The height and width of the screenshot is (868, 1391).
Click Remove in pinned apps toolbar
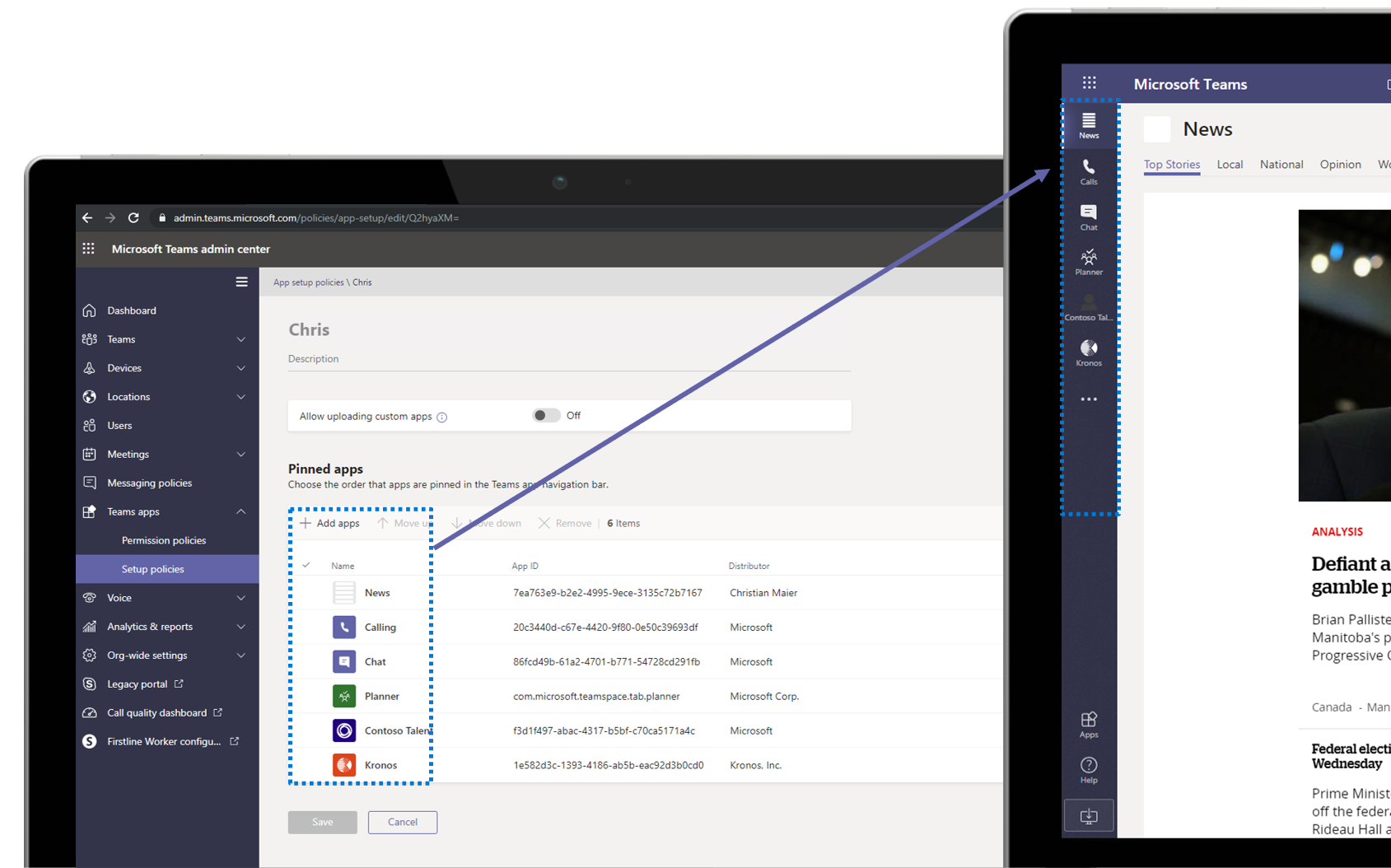(565, 523)
